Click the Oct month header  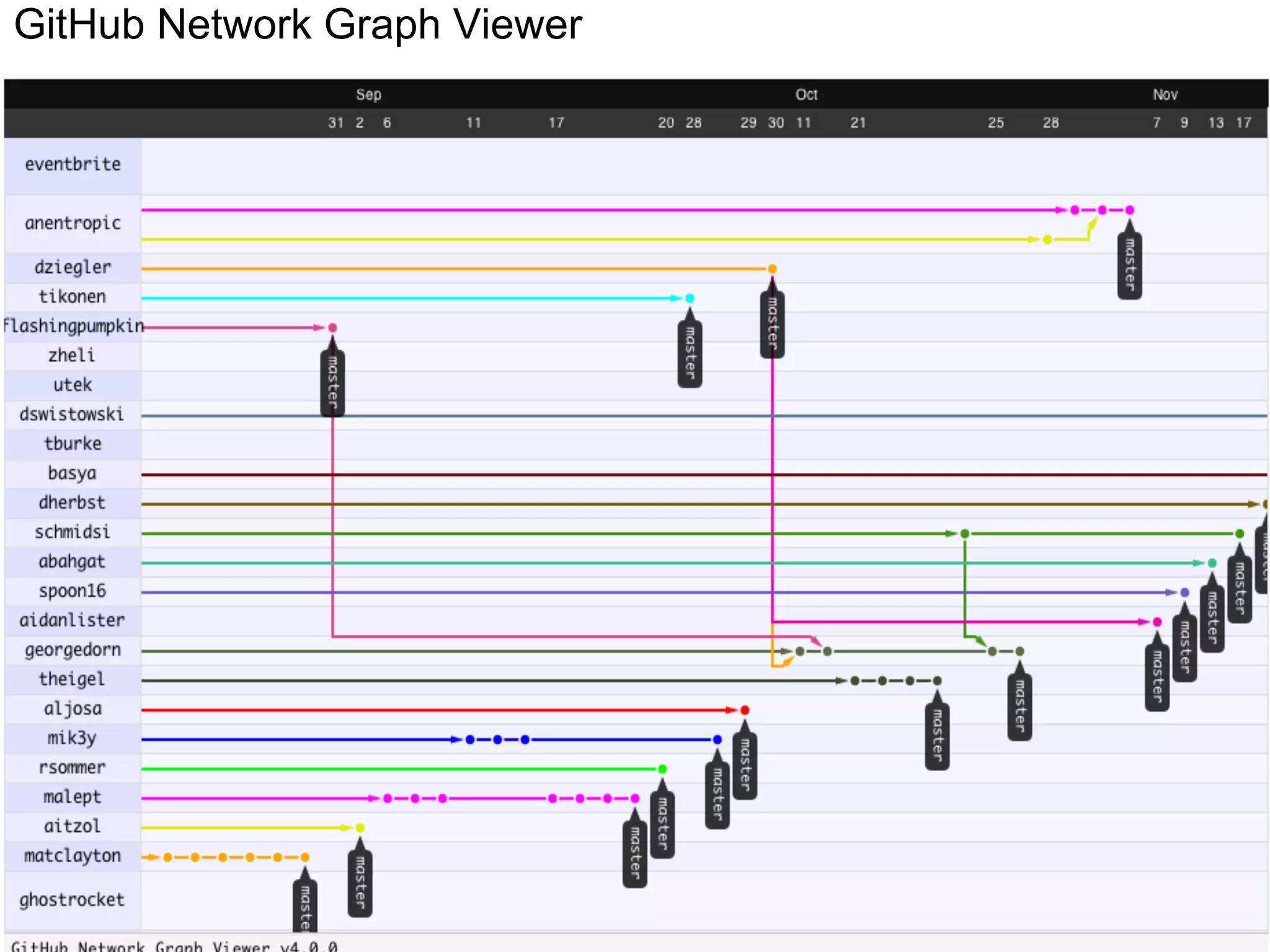click(x=806, y=95)
